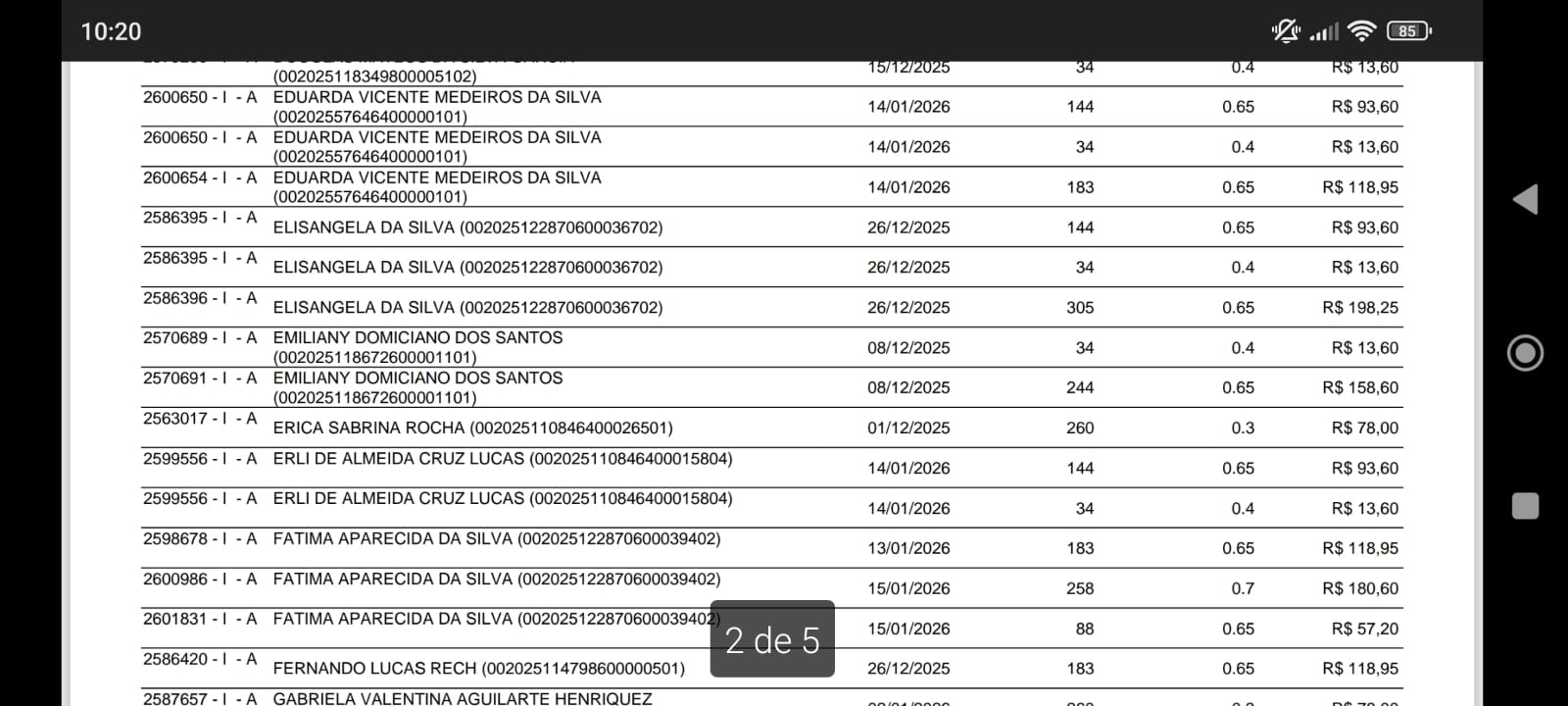Select the quantity value 260
The image size is (1568, 706).
pyautogui.click(x=1080, y=429)
